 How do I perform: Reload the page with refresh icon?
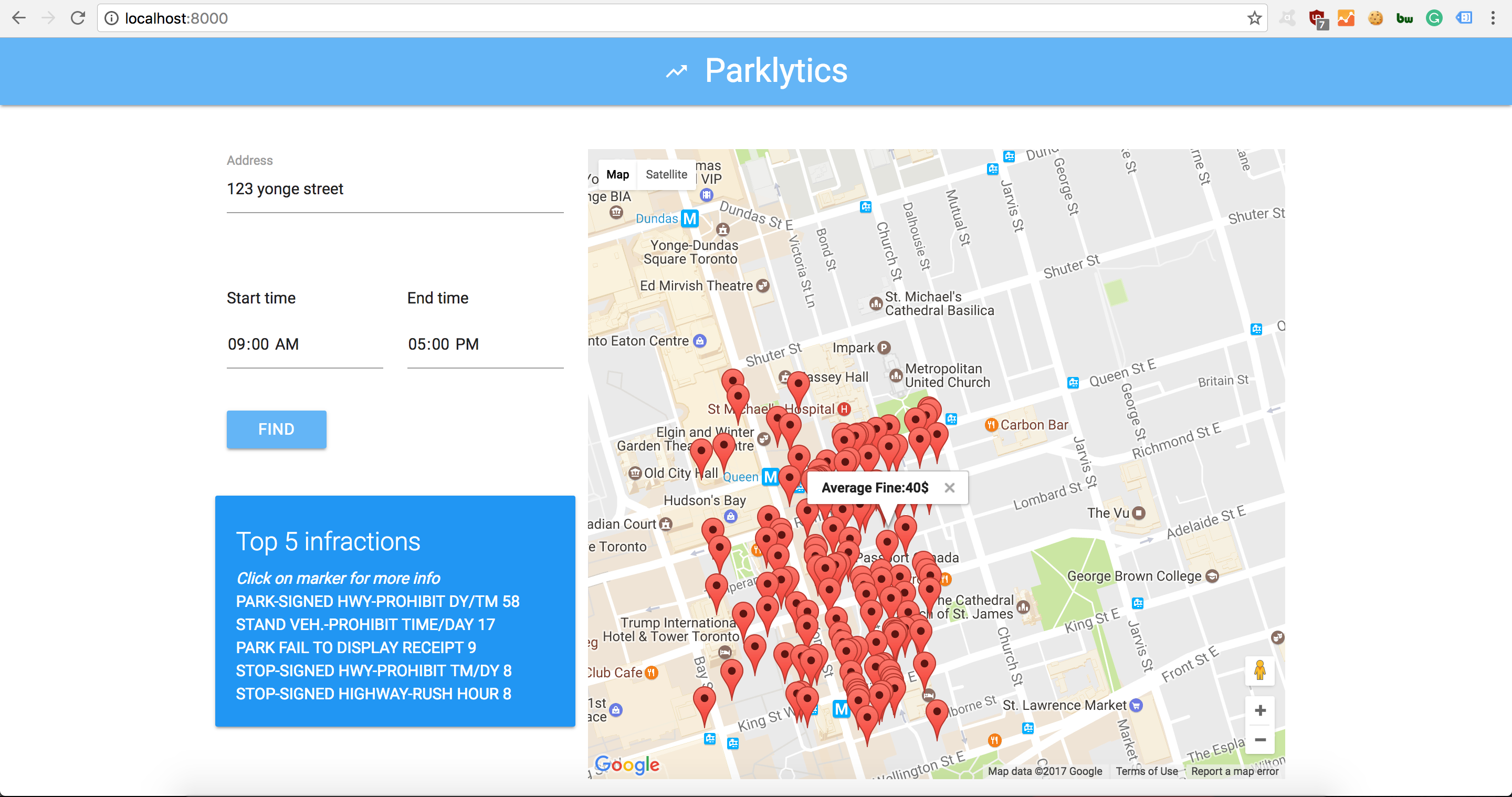pyautogui.click(x=78, y=18)
